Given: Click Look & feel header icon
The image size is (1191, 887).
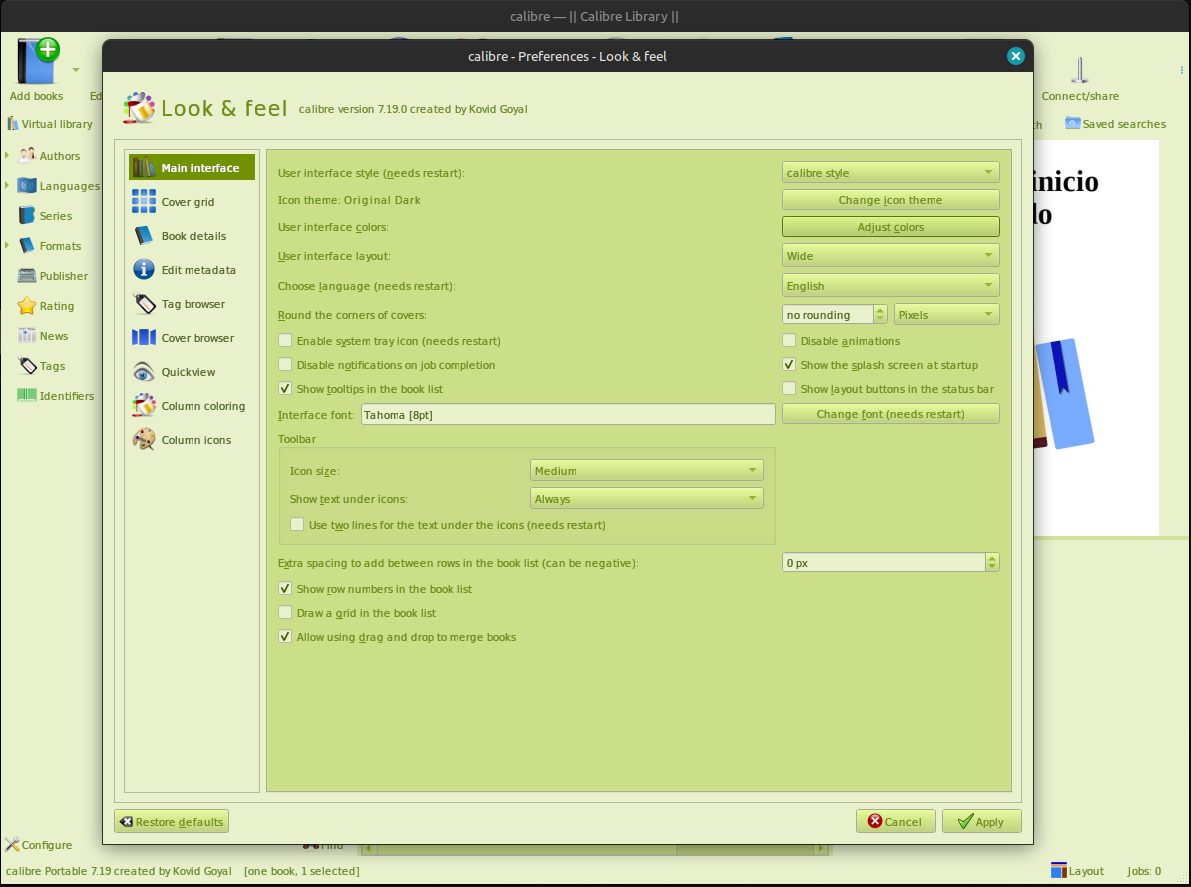Looking at the screenshot, I should tap(139, 108).
